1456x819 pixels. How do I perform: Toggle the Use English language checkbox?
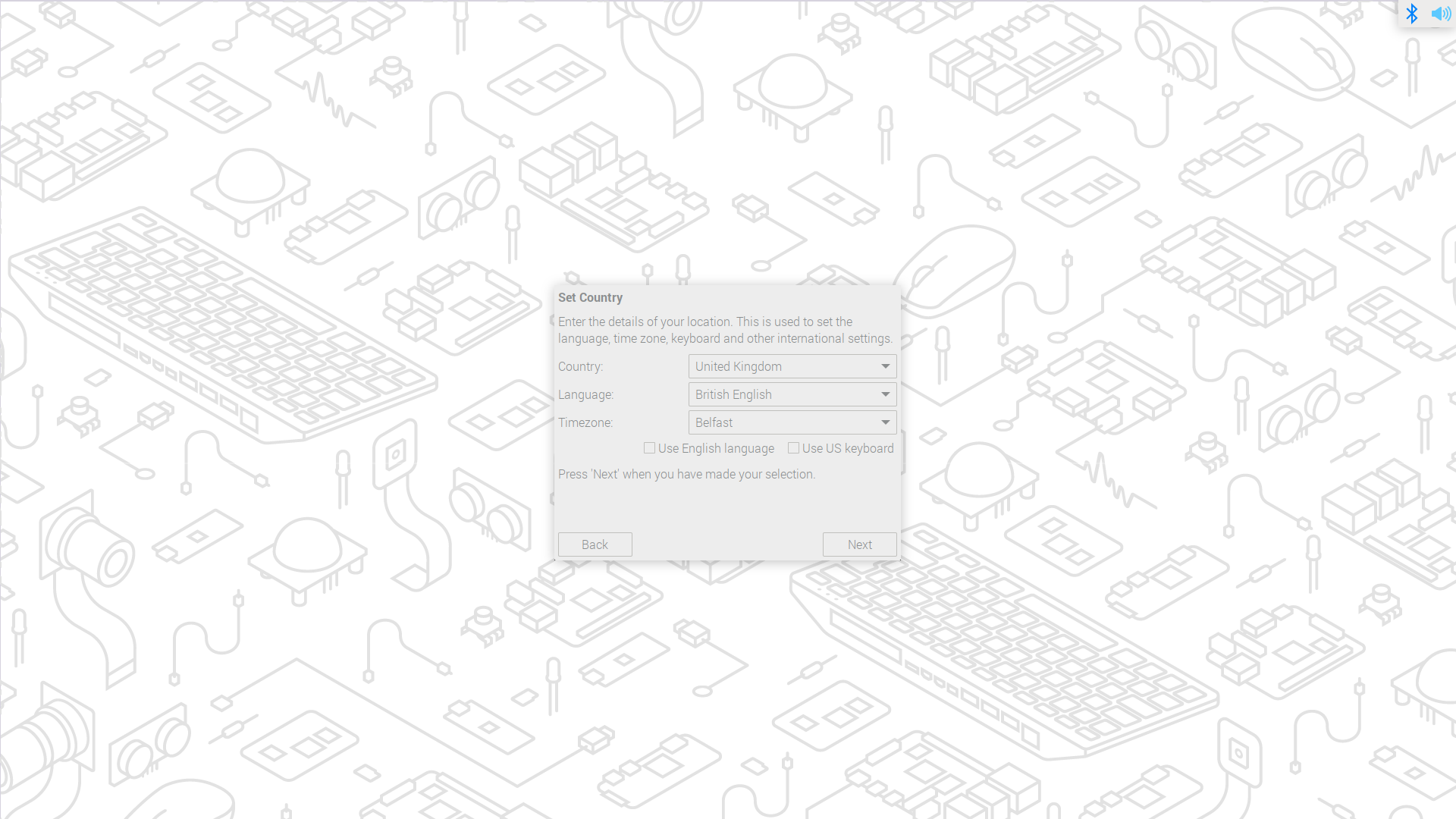coord(649,448)
